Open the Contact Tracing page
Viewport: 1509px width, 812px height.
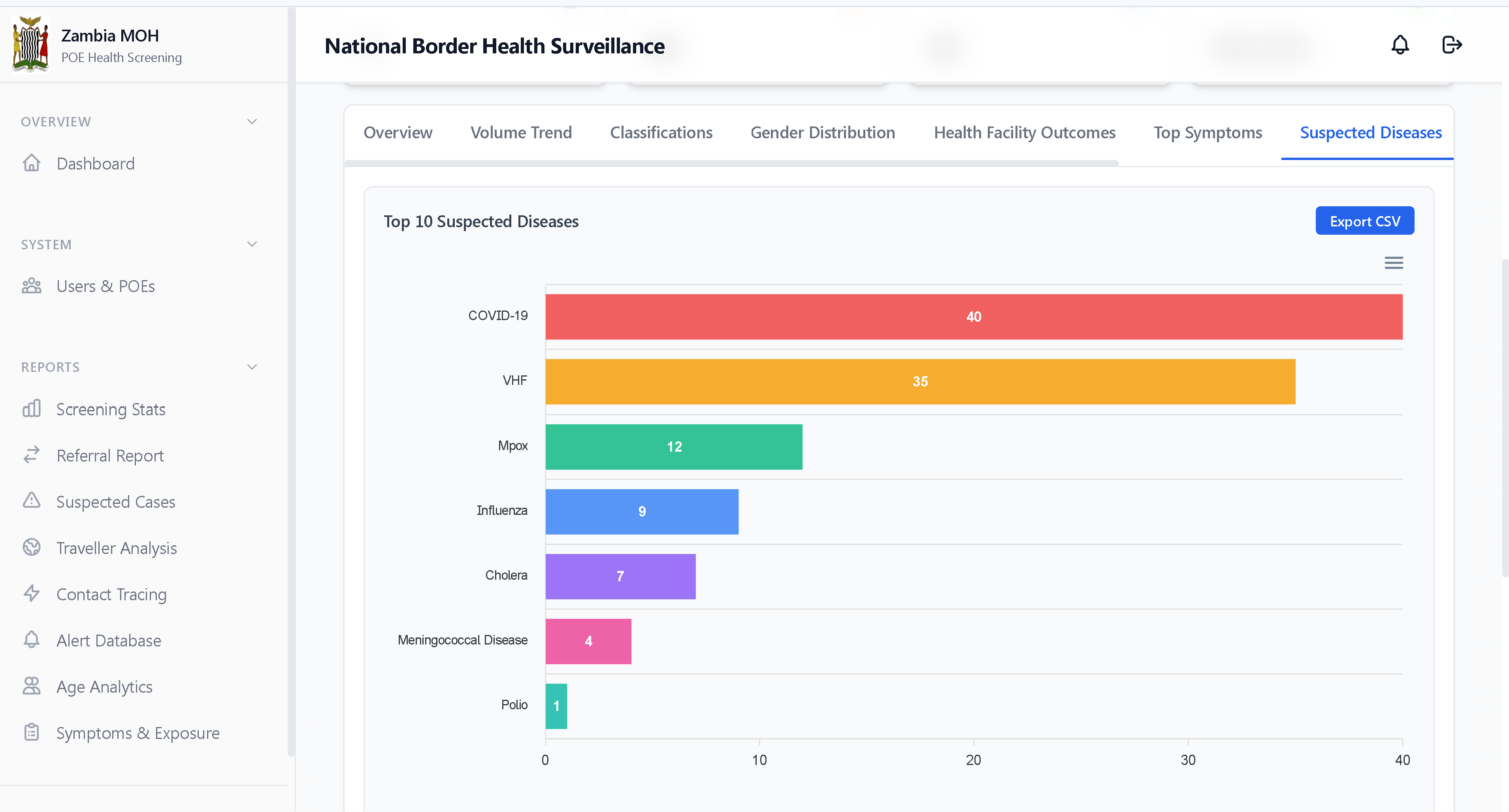point(111,594)
